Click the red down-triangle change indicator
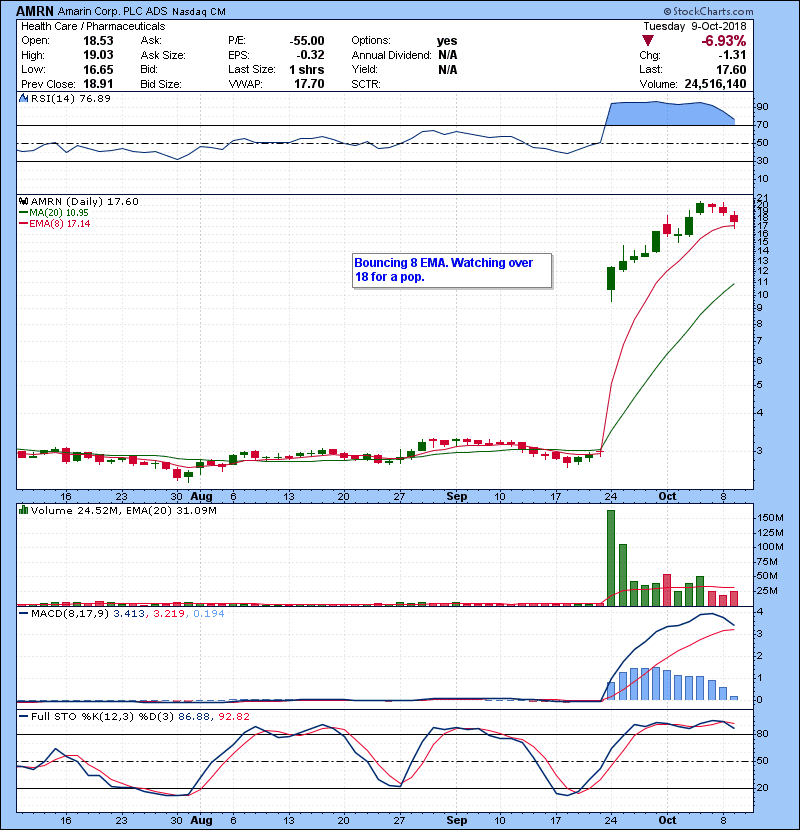 click(x=648, y=41)
